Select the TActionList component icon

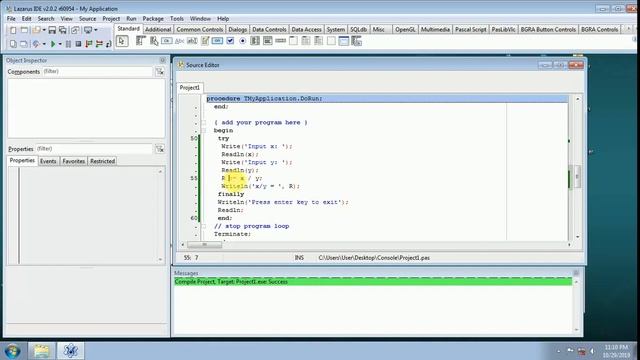(x=356, y=41)
